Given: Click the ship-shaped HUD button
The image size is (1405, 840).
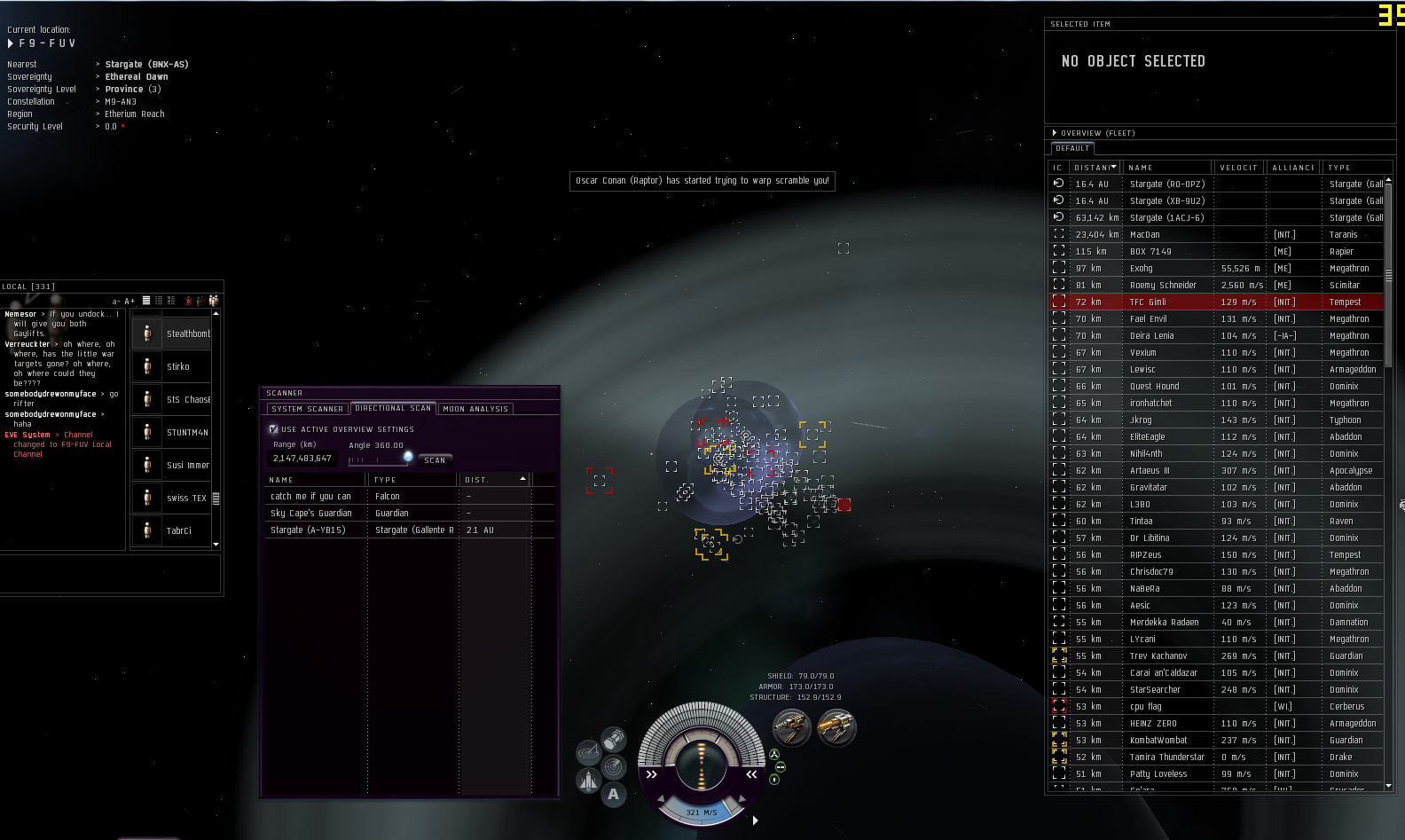Looking at the screenshot, I should pos(588,781).
